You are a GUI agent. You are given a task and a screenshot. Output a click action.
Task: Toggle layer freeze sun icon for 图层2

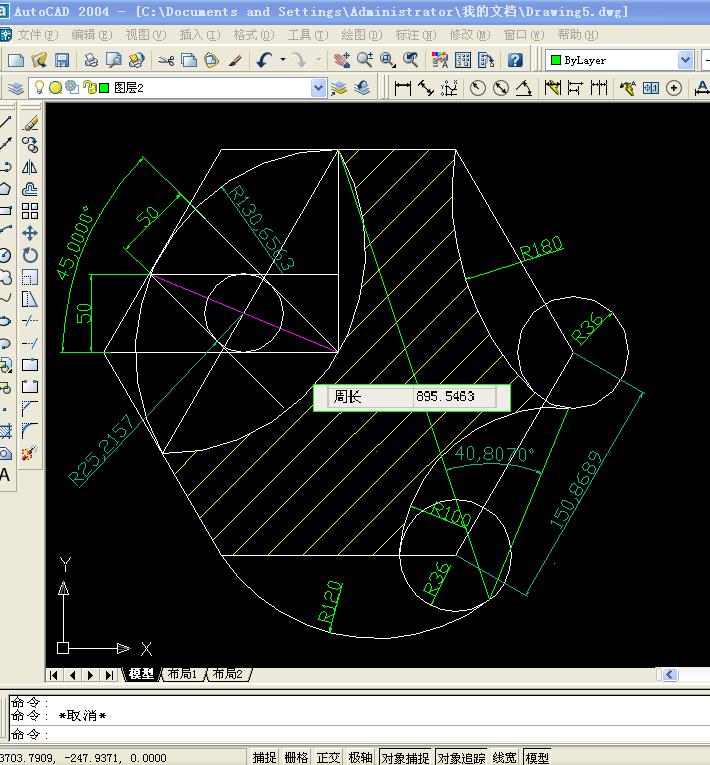[x=56, y=87]
